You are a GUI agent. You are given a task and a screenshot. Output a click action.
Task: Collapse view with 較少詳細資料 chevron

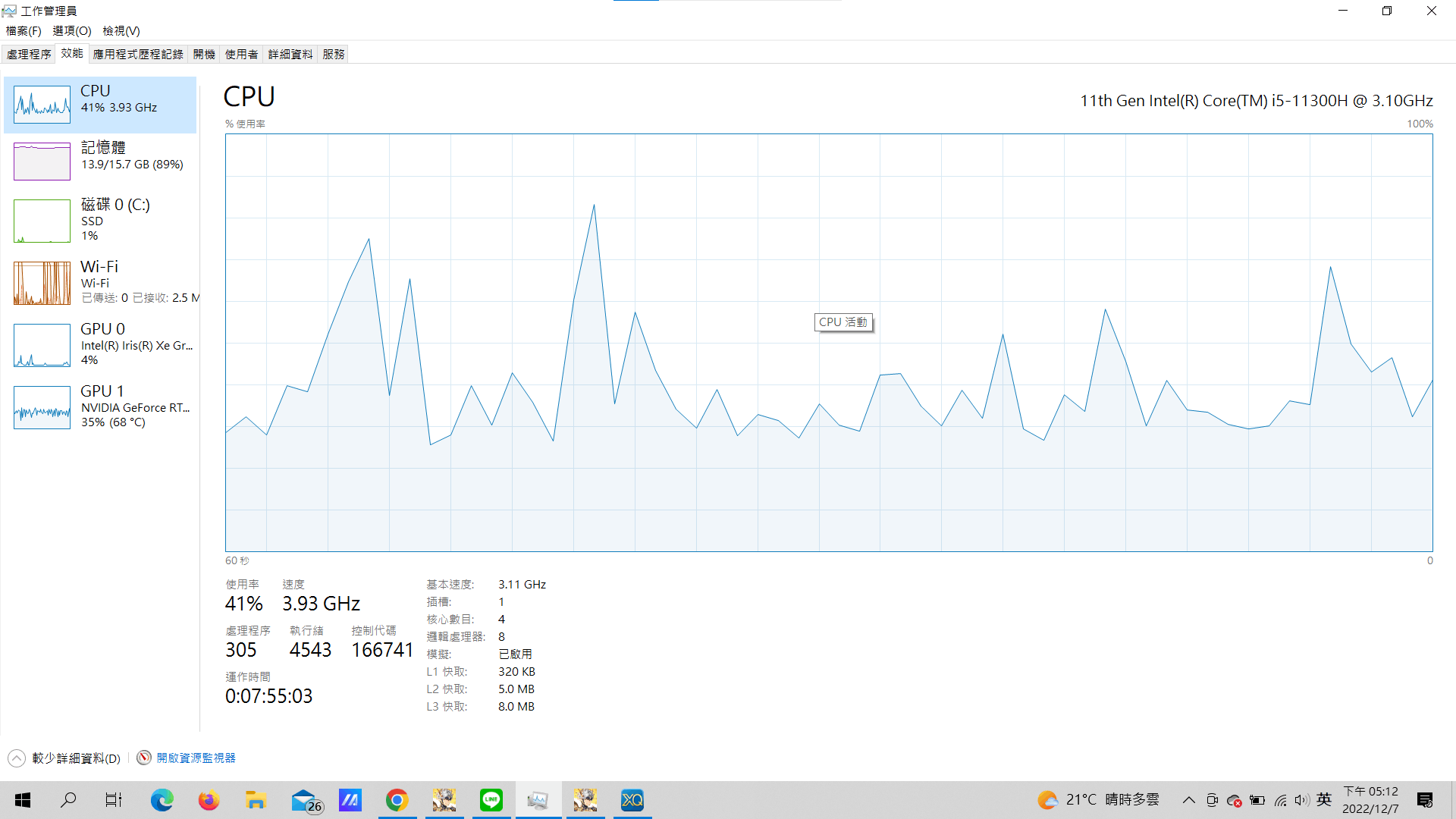coord(17,758)
